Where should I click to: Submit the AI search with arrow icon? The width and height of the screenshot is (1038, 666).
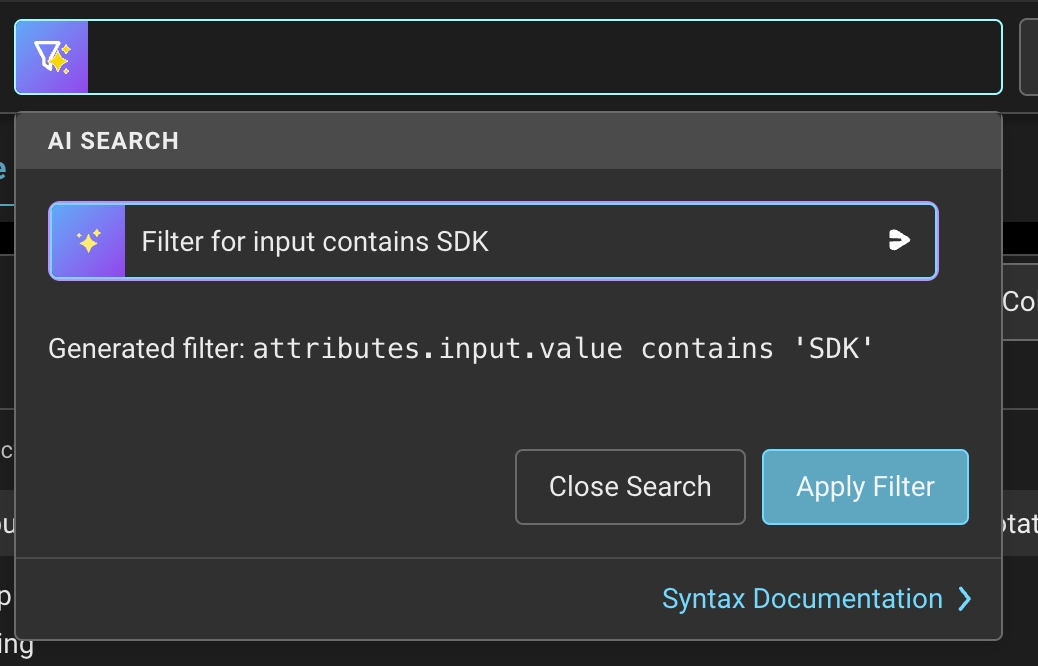(899, 240)
